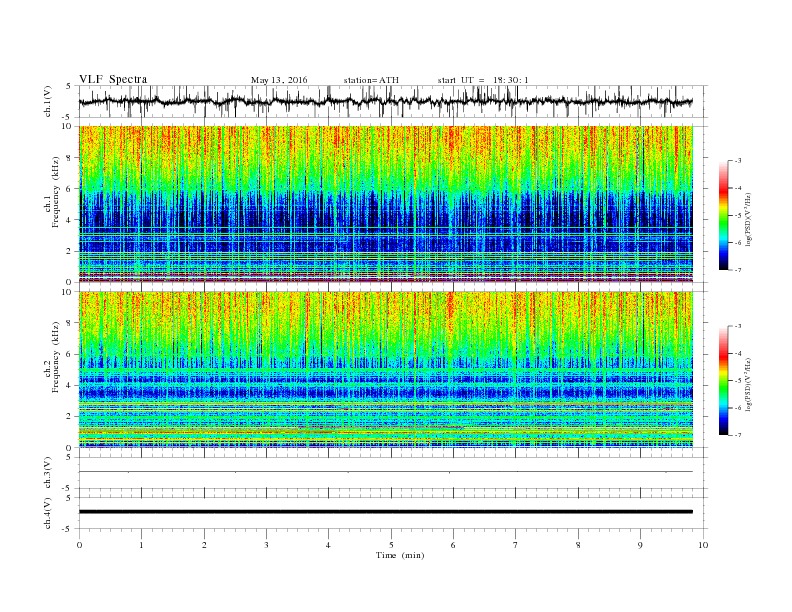Click the "0" tick on the time axis
This screenshot has height=612, width=792.
pyautogui.click(x=79, y=545)
